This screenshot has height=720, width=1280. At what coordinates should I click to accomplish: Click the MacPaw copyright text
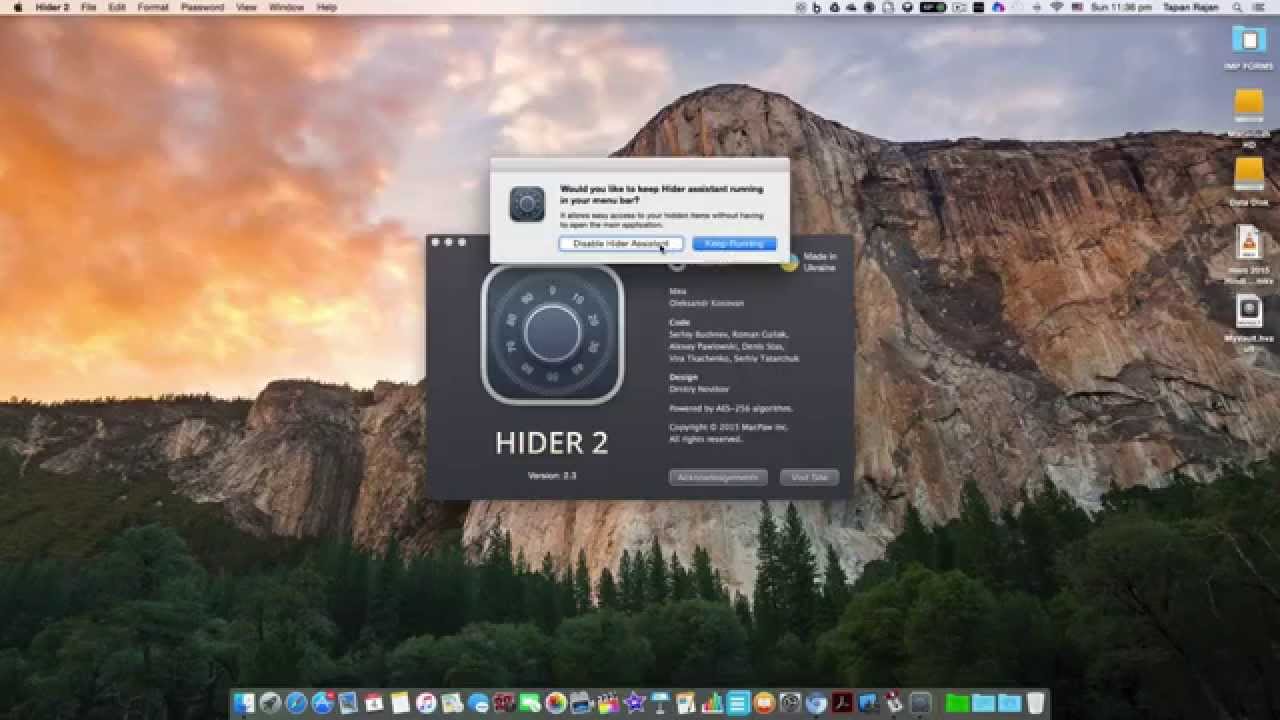729,433
